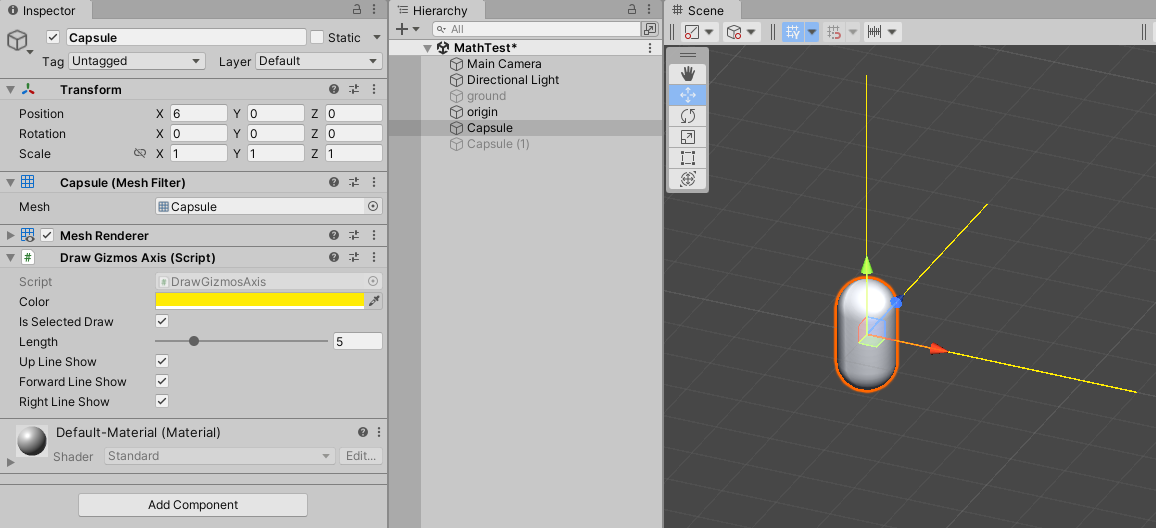Click the material Edit... button
1156x528 pixels.
[361, 456]
